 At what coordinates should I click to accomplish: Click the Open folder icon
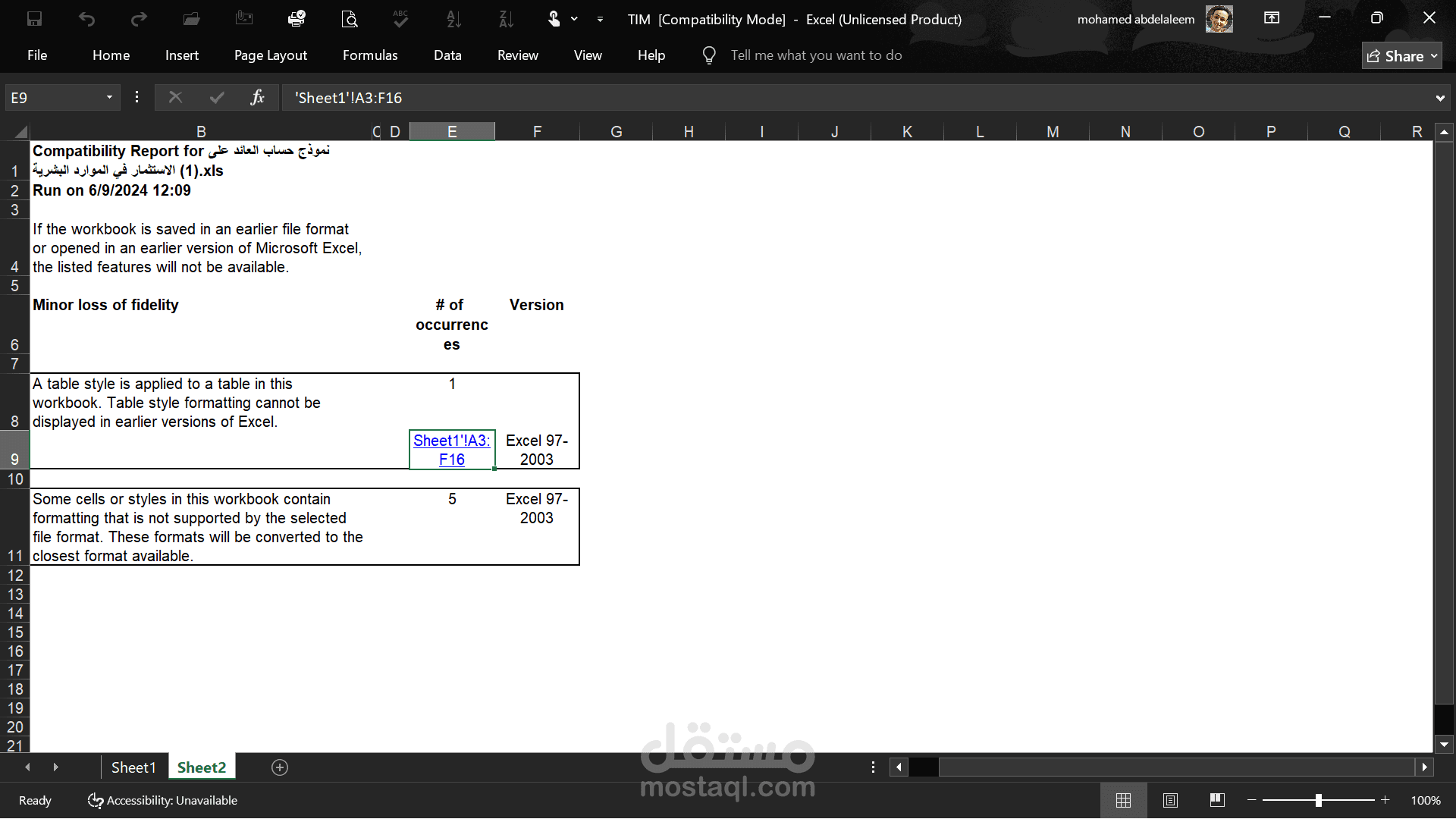pos(191,19)
